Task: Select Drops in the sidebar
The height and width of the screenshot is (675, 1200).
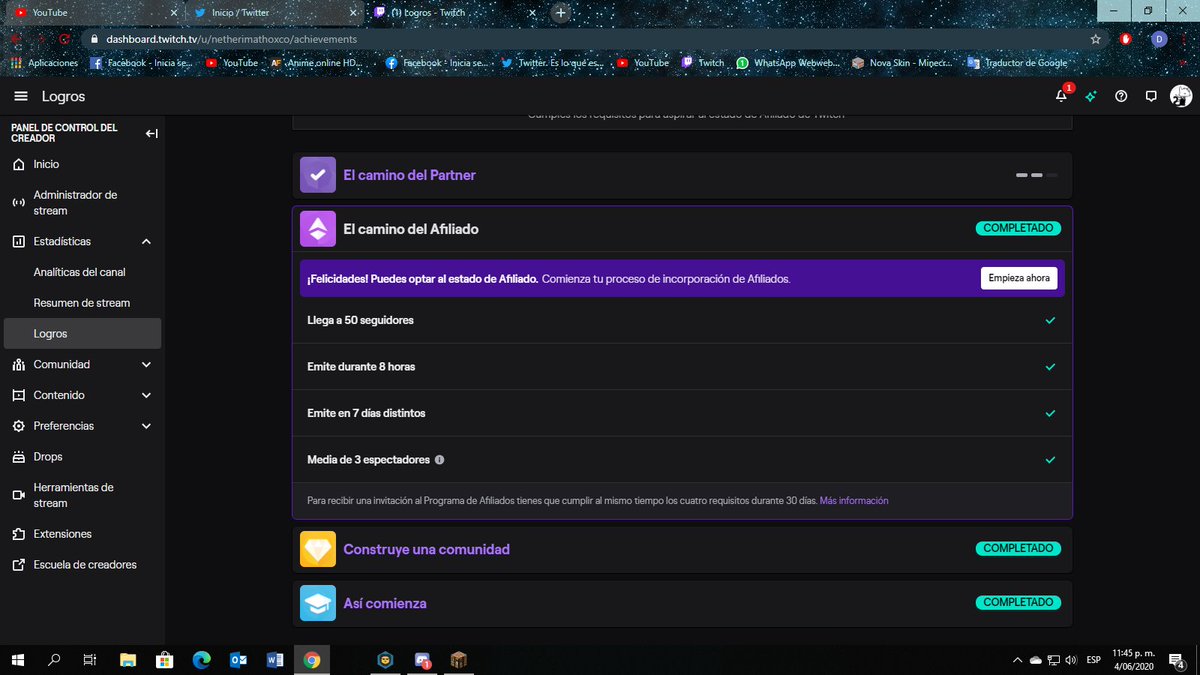Action: [48, 456]
